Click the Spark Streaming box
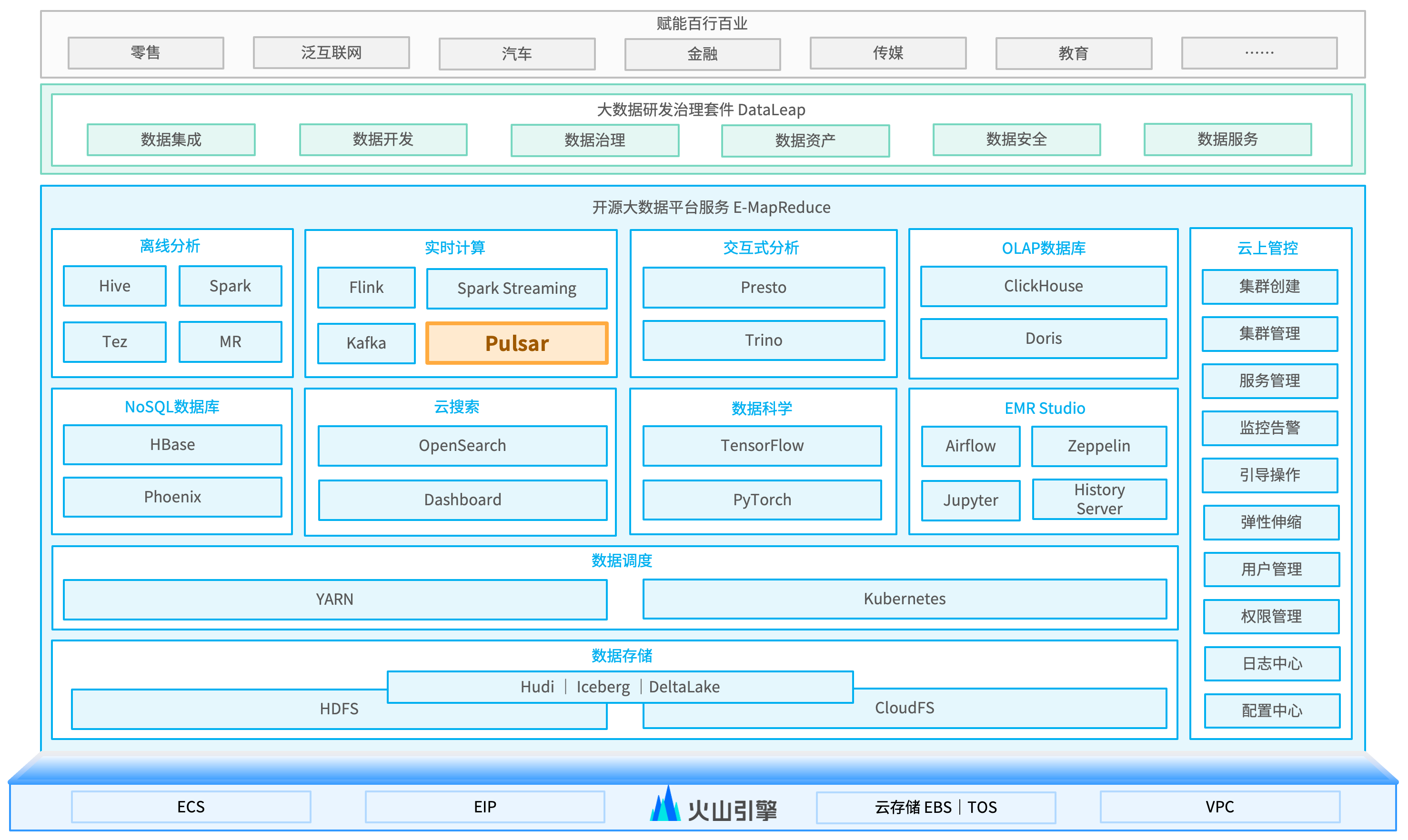 click(516, 289)
